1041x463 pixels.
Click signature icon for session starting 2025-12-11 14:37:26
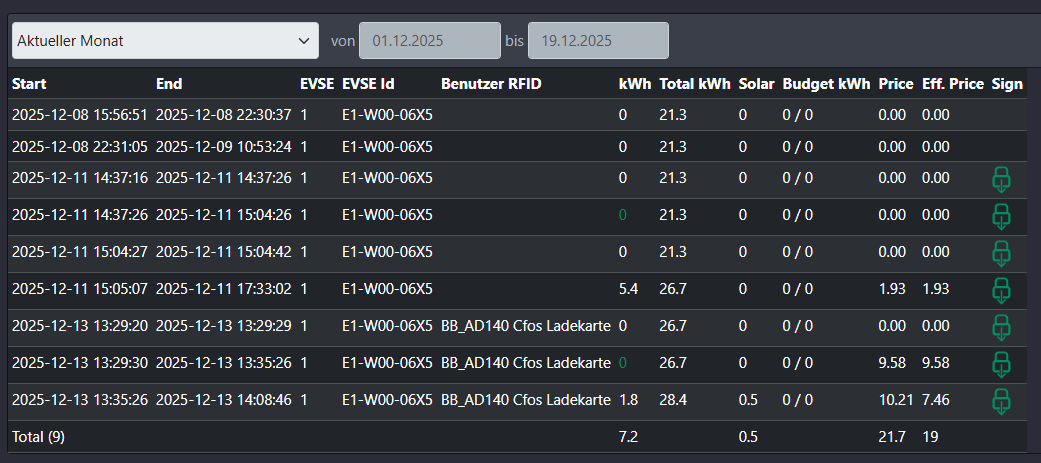click(x=1001, y=216)
